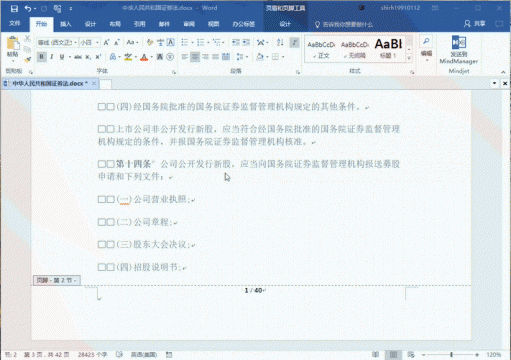Click the macro recording icon in status bar
Screen dimensions: 511x360
tap(169, 354)
